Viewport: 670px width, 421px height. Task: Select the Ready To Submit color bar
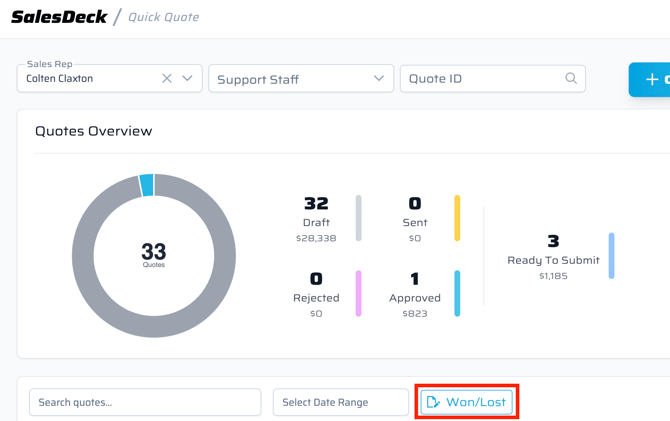pos(611,256)
